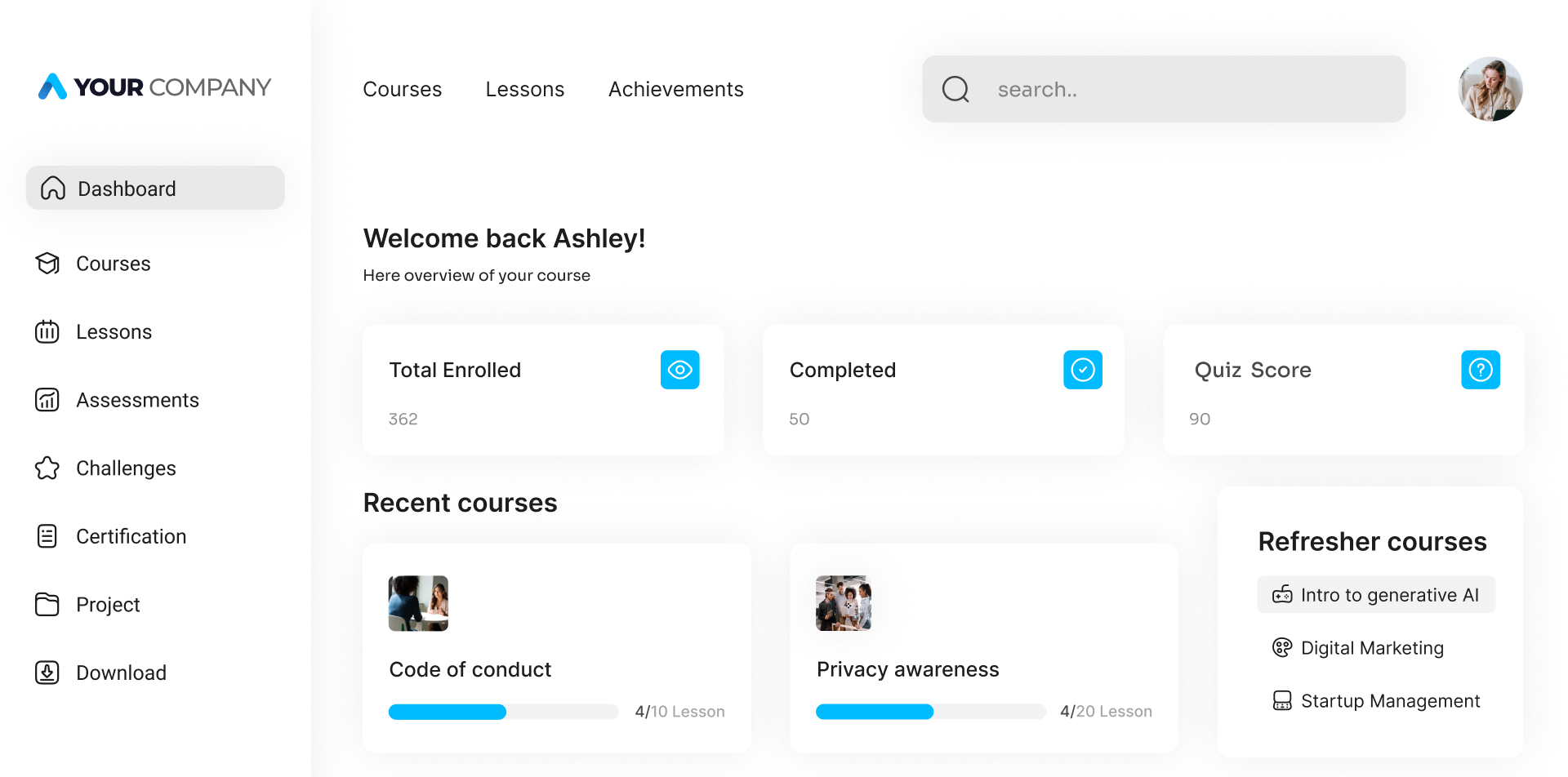Click the download arrow sidebar icon

click(x=47, y=673)
